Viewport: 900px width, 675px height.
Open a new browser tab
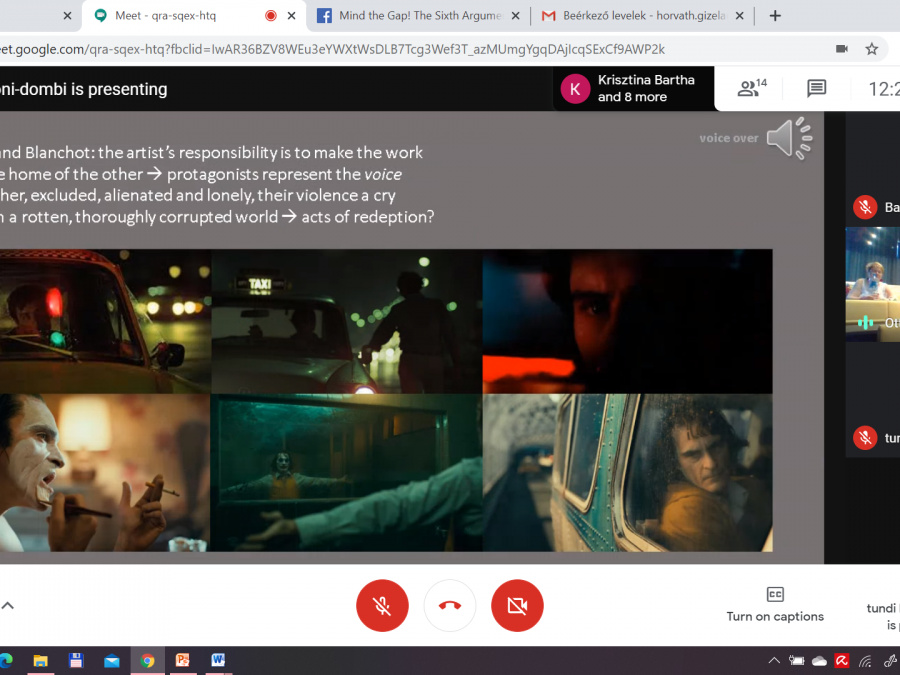pos(775,16)
